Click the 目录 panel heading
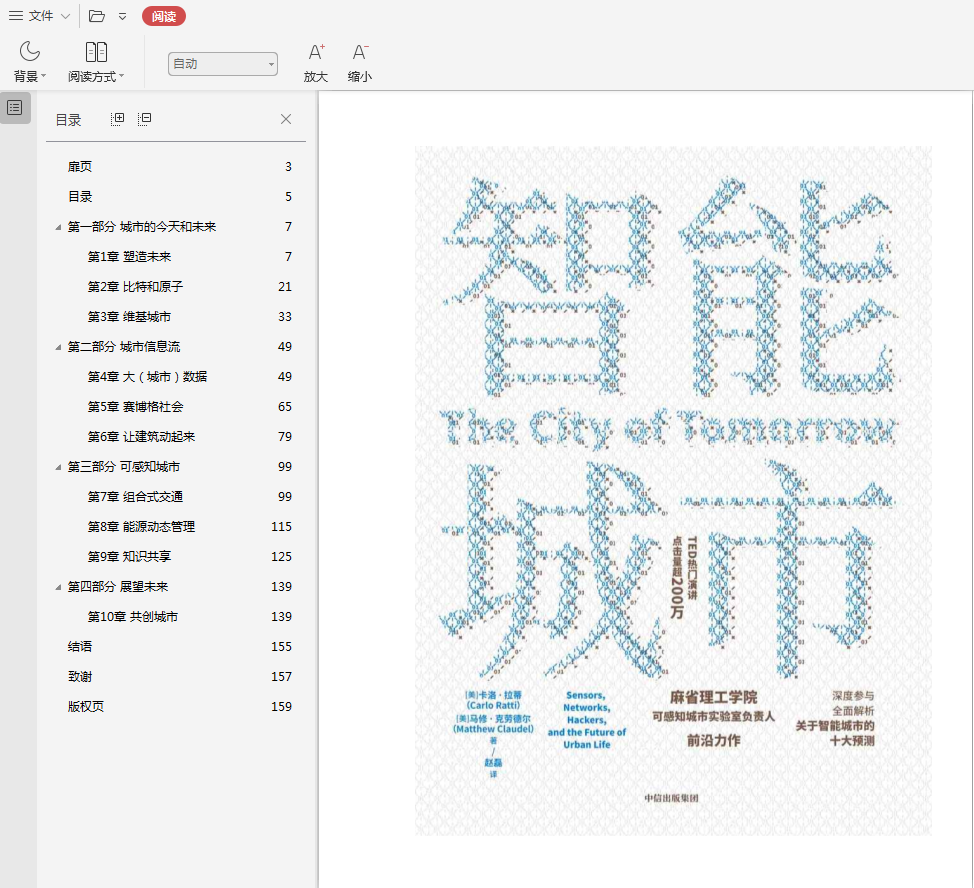The image size is (974, 888). tap(68, 120)
